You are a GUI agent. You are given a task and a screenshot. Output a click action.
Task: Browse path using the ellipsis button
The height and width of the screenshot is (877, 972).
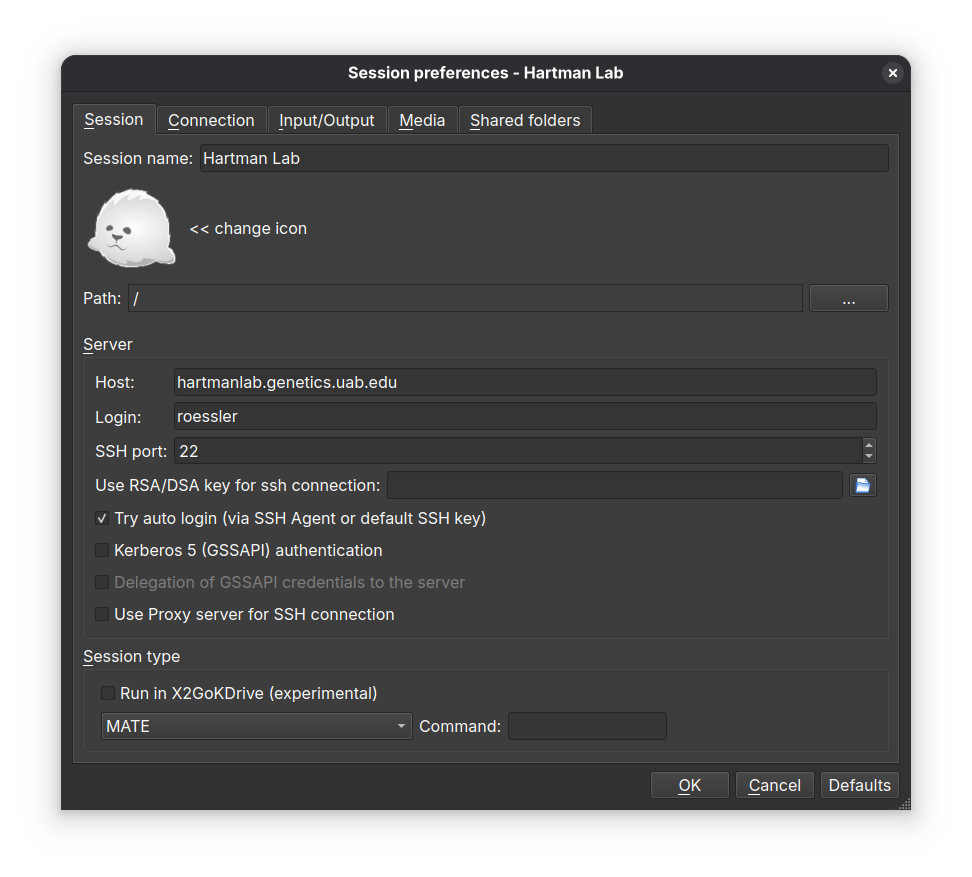[x=848, y=298]
